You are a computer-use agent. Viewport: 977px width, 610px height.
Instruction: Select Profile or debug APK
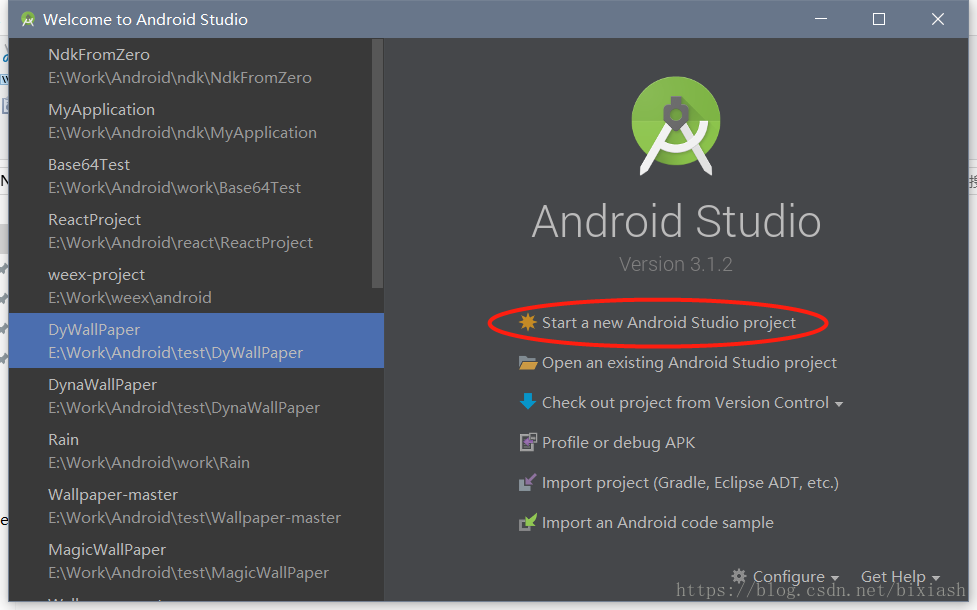[618, 442]
